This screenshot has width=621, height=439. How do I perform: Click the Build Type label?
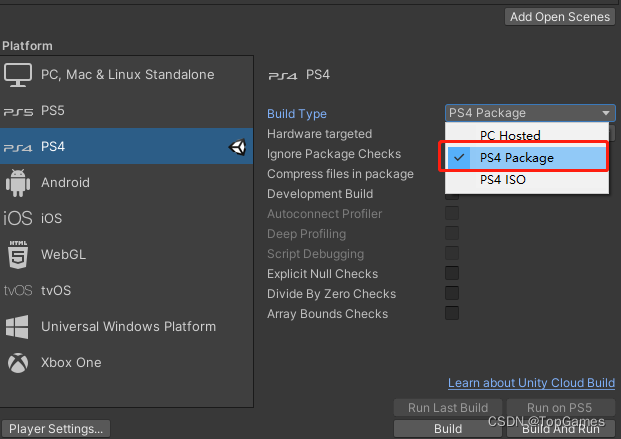coord(297,114)
